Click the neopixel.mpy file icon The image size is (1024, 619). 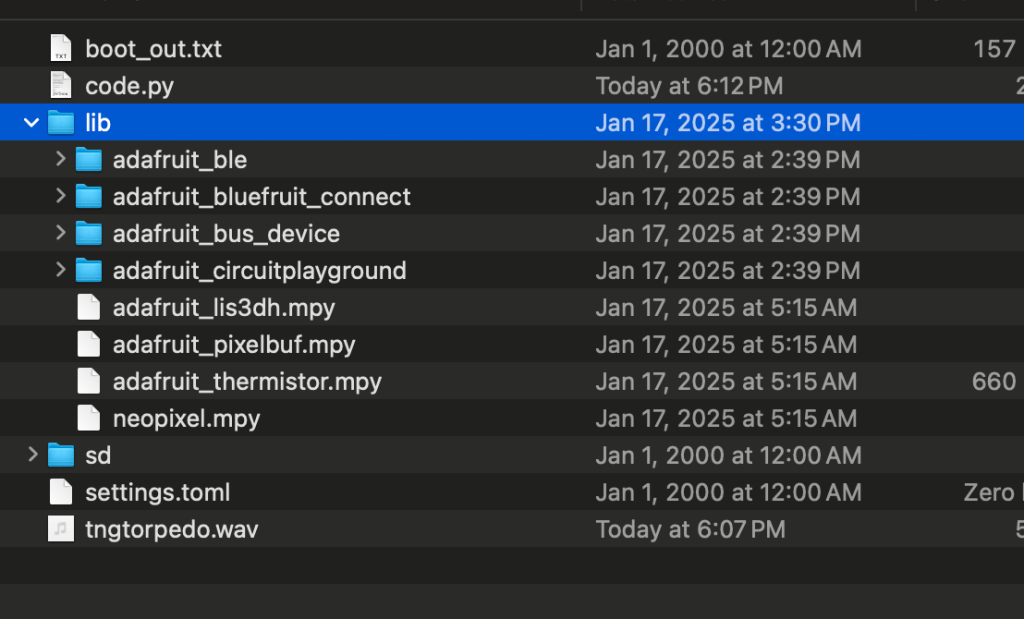(x=89, y=418)
